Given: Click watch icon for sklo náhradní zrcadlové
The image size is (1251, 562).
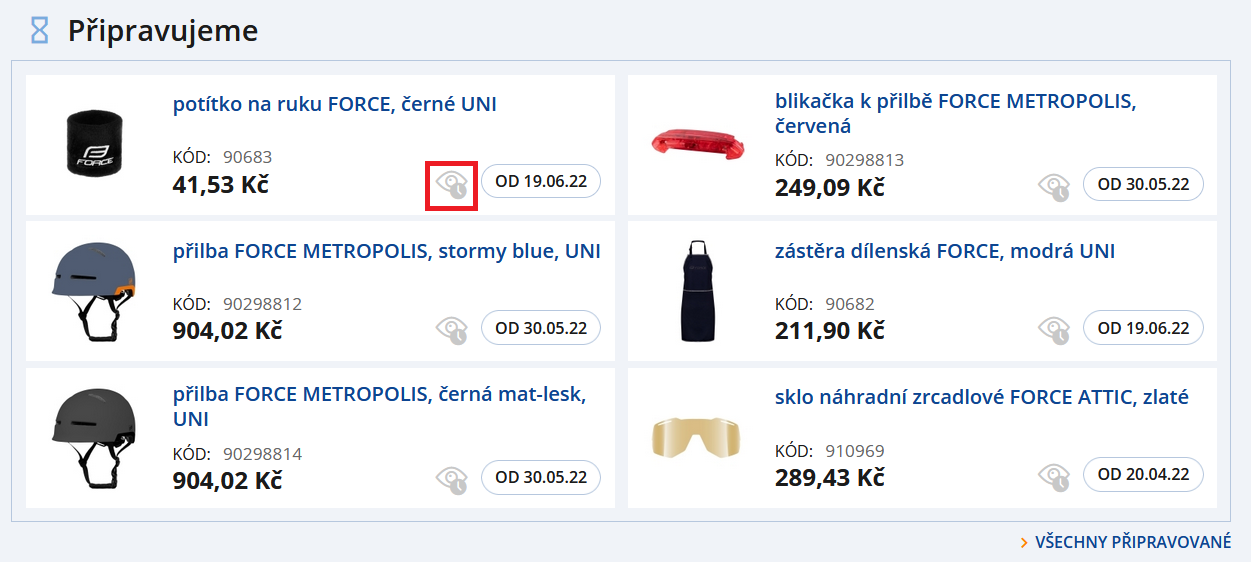Looking at the screenshot, I should coord(1054,476).
